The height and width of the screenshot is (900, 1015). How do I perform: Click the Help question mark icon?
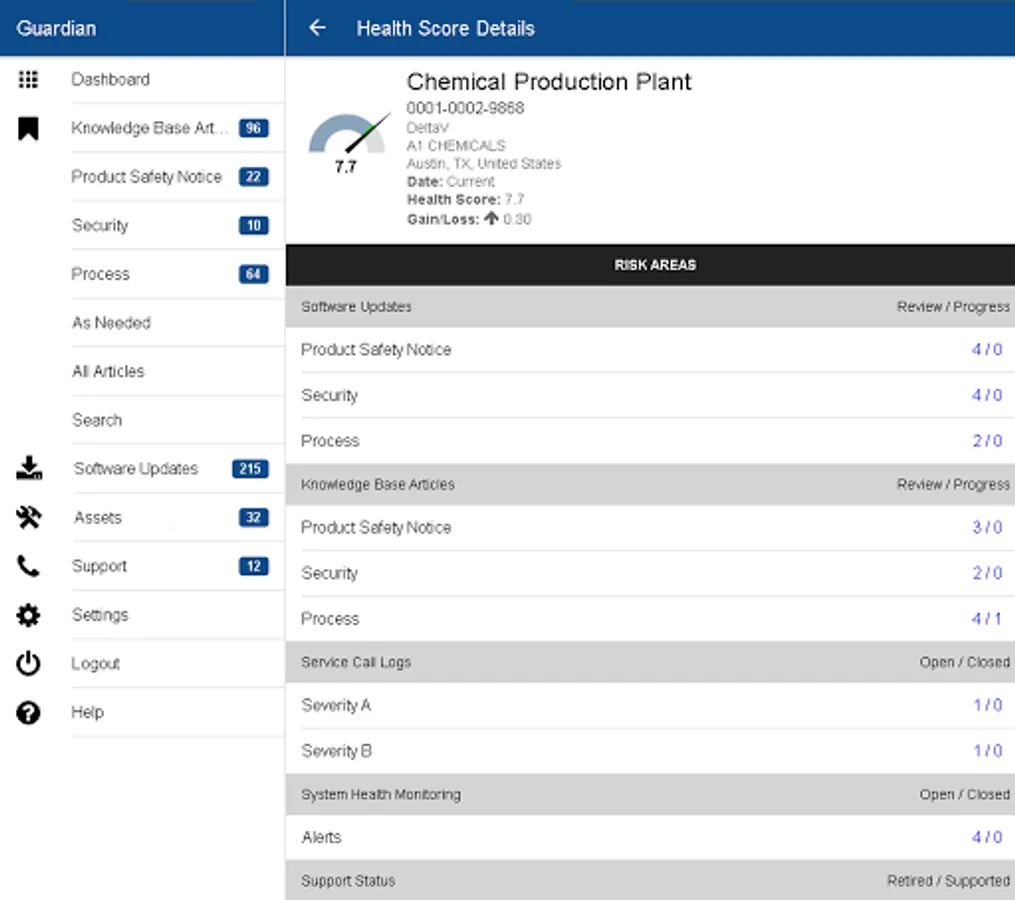(28, 712)
